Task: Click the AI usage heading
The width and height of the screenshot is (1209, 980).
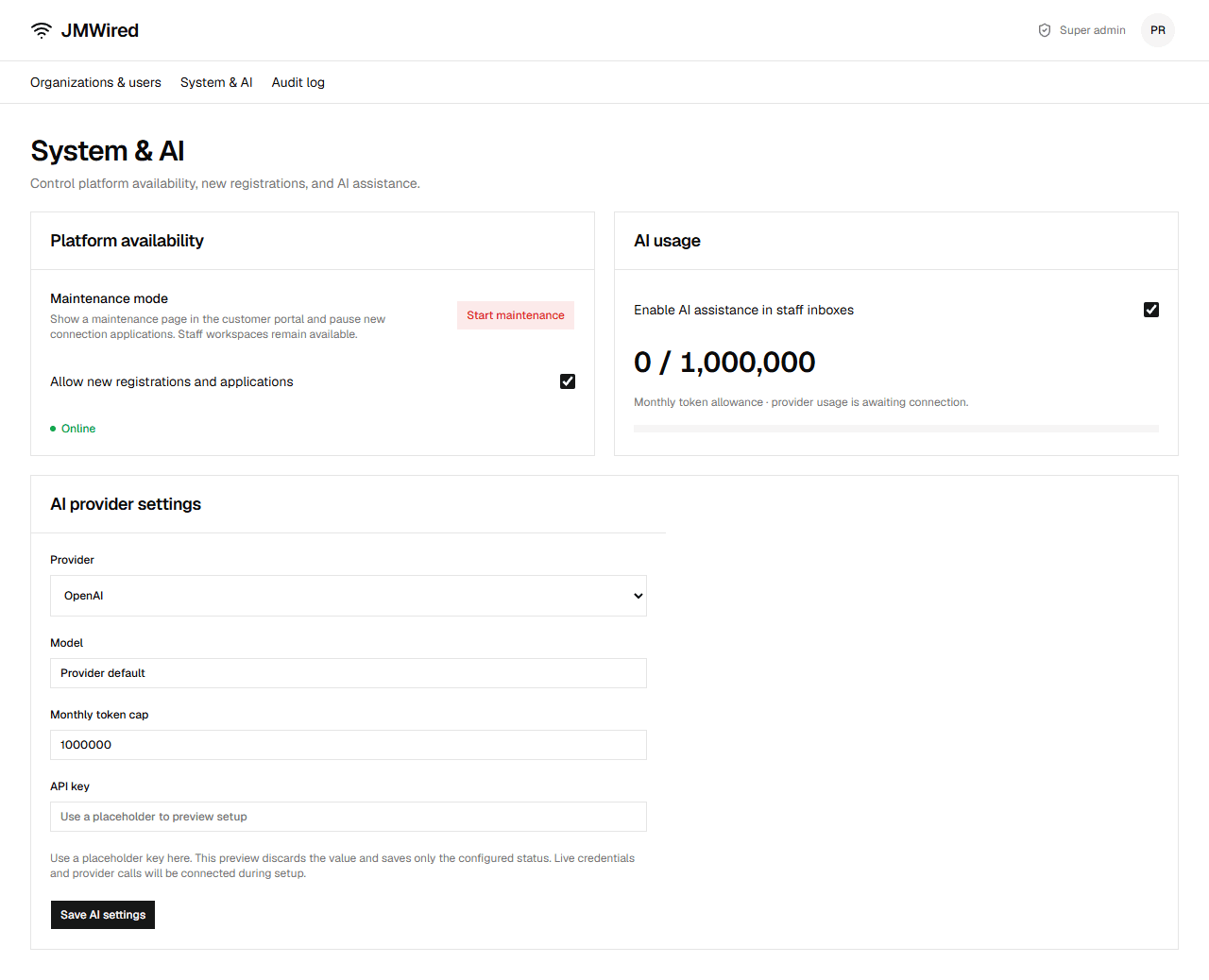Action: pos(667,241)
